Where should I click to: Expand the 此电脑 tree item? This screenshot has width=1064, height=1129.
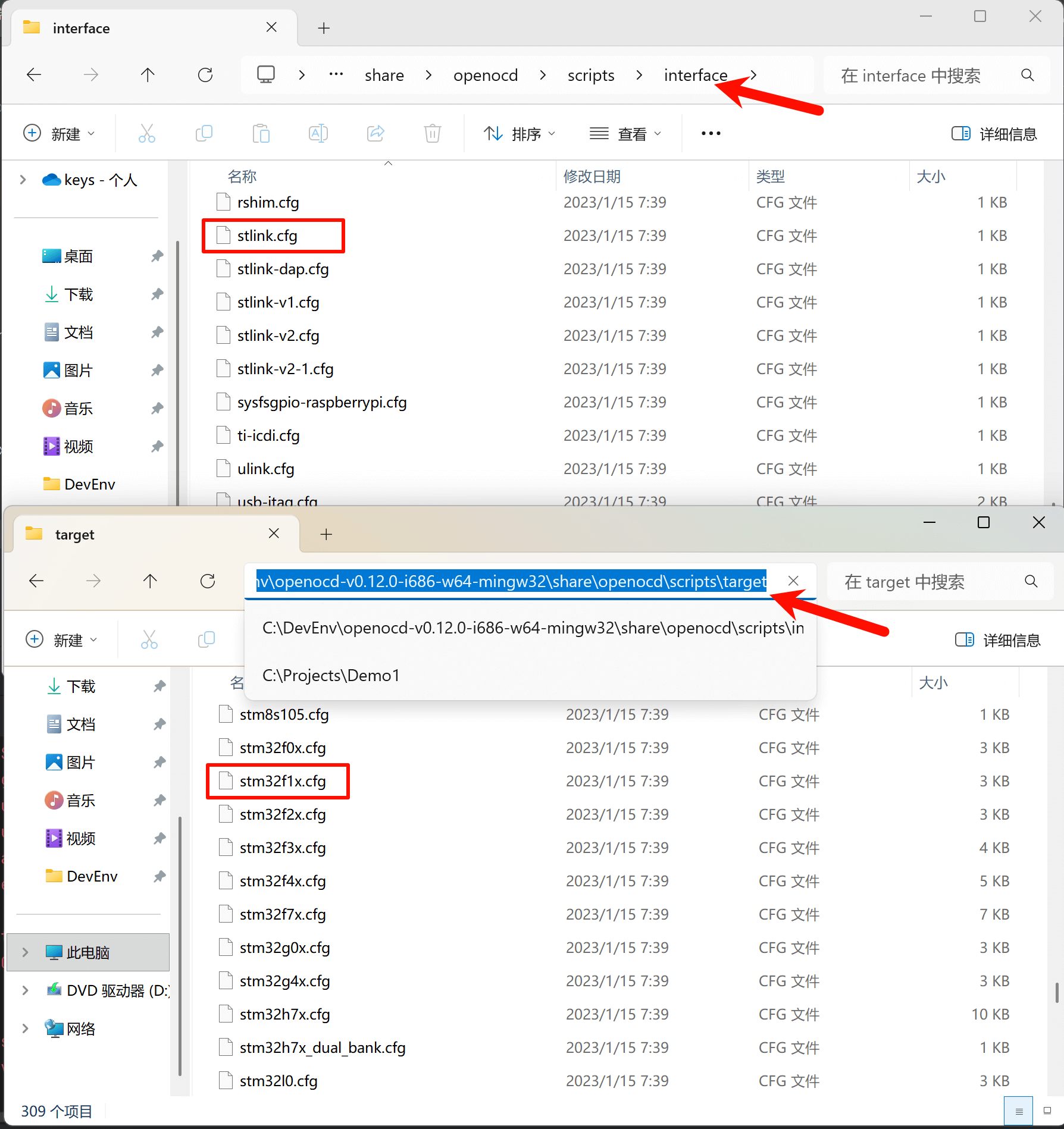click(24, 952)
